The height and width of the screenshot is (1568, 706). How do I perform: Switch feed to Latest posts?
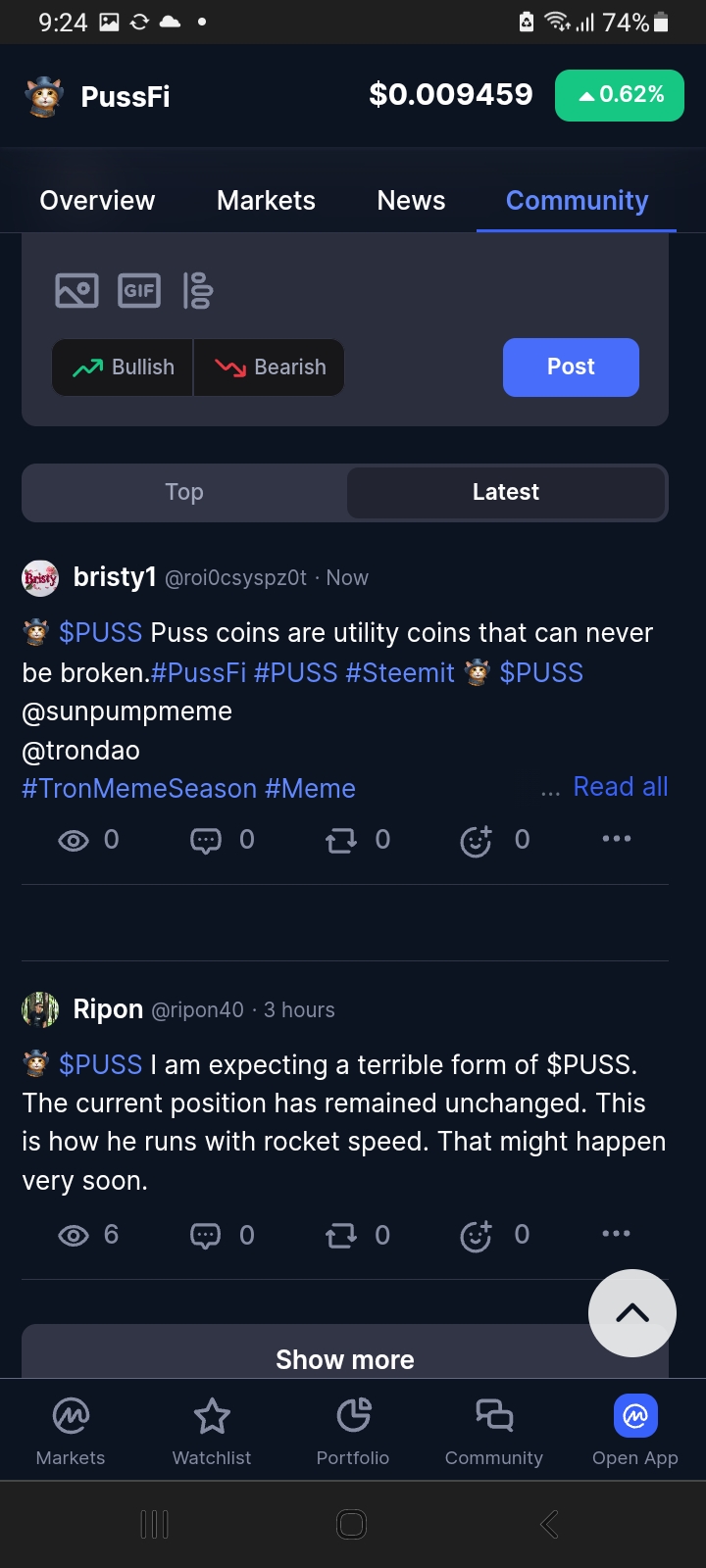pyautogui.click(x=506, y=492)
